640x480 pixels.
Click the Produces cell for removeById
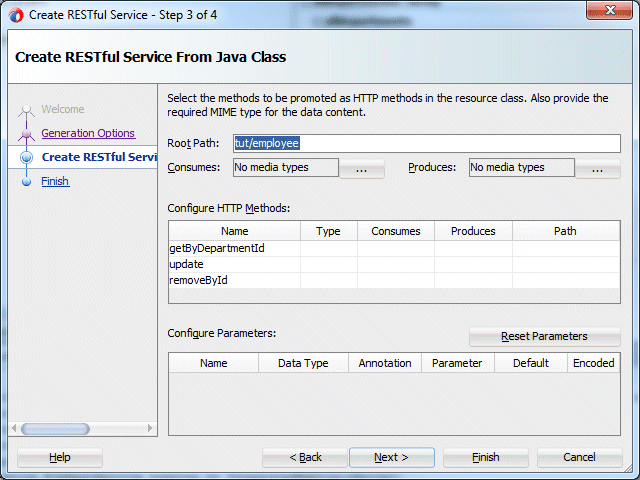(473, 280)
